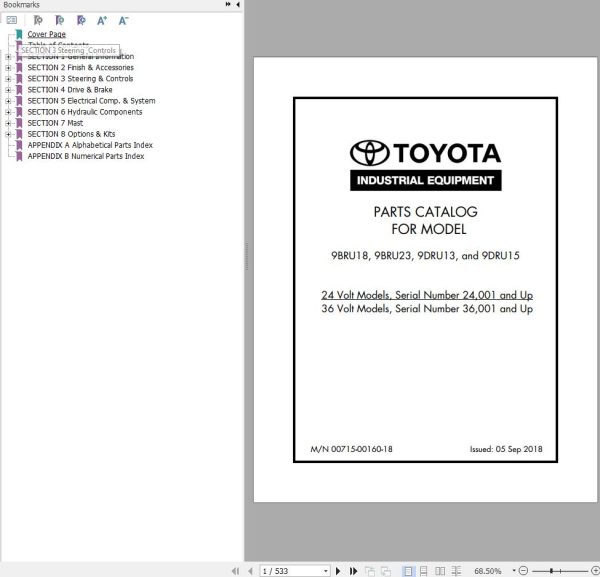The width and height of the screenshot is (600, 577).
Task: Click the zoom out minus button
Action: coord(524,571)
